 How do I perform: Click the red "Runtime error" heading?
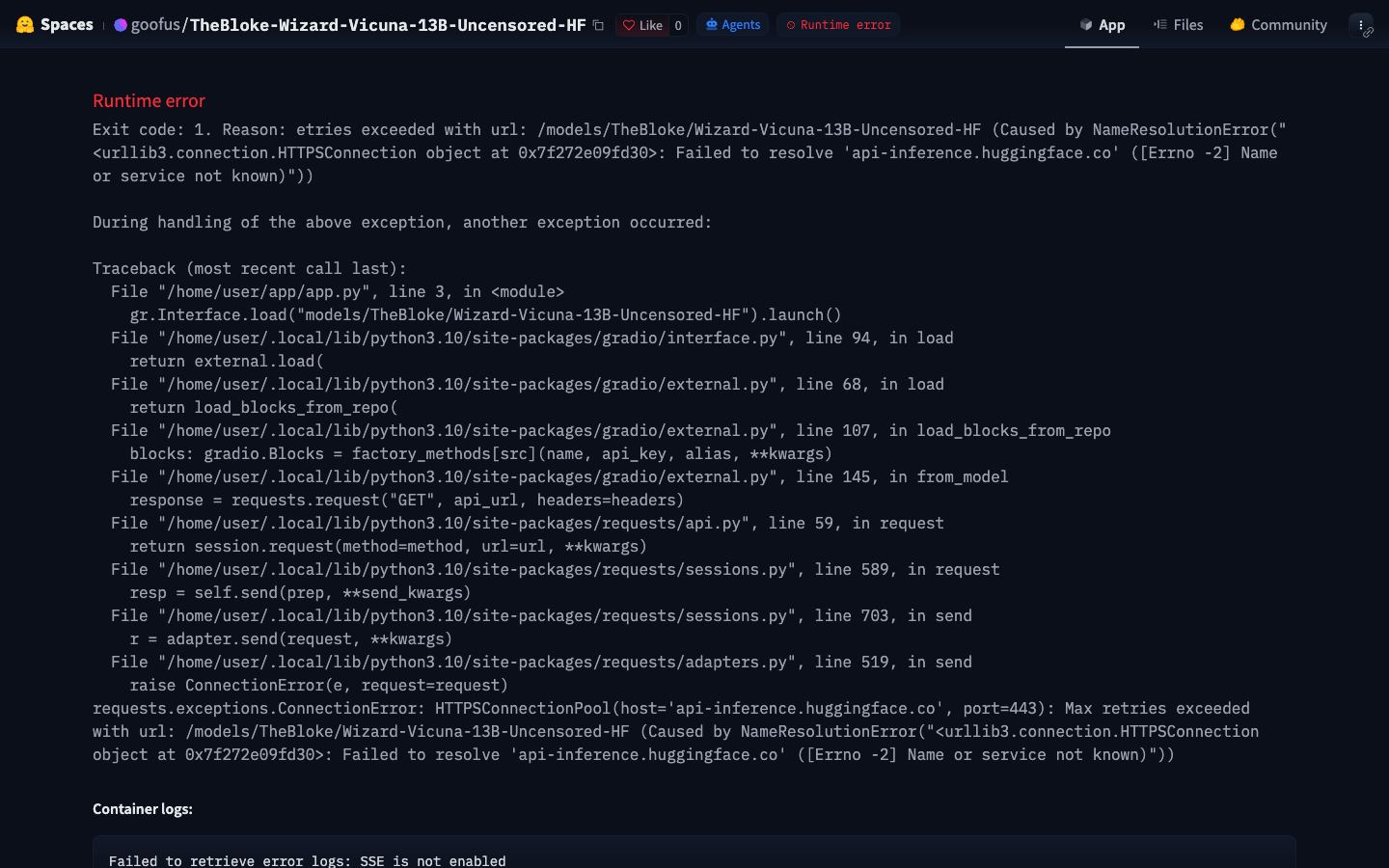pyautogui.click(x=149, y=101)
